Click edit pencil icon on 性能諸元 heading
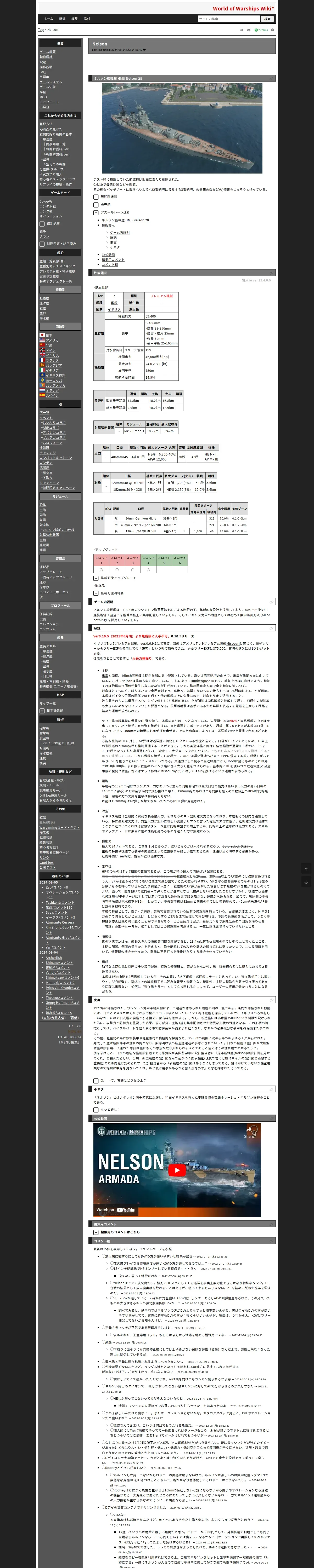The width and height of the screenshot is (314, 1568). click(271, 273)
